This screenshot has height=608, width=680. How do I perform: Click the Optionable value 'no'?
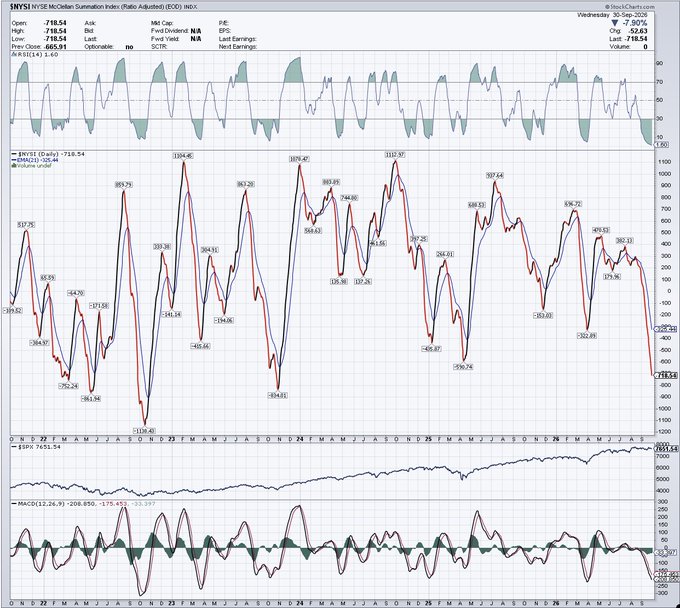129,47
